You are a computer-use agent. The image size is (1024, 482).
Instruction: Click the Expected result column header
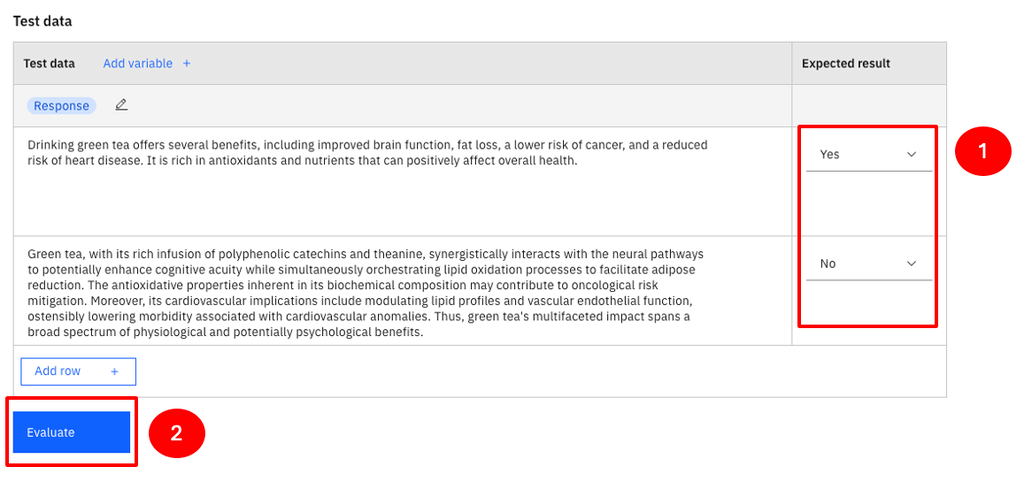tap(846, 64)
